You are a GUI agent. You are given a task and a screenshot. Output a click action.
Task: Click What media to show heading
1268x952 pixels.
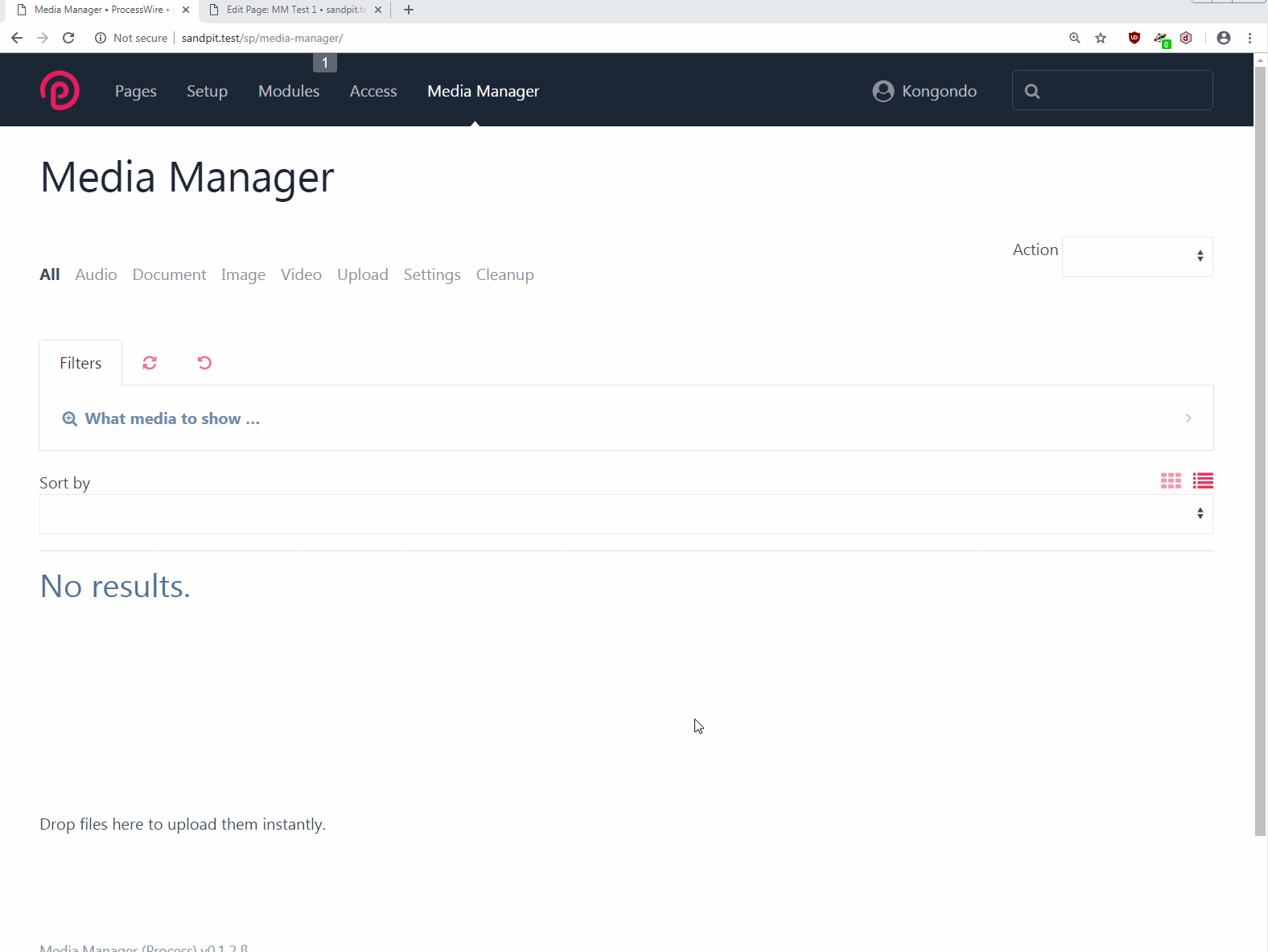(172, 418)
